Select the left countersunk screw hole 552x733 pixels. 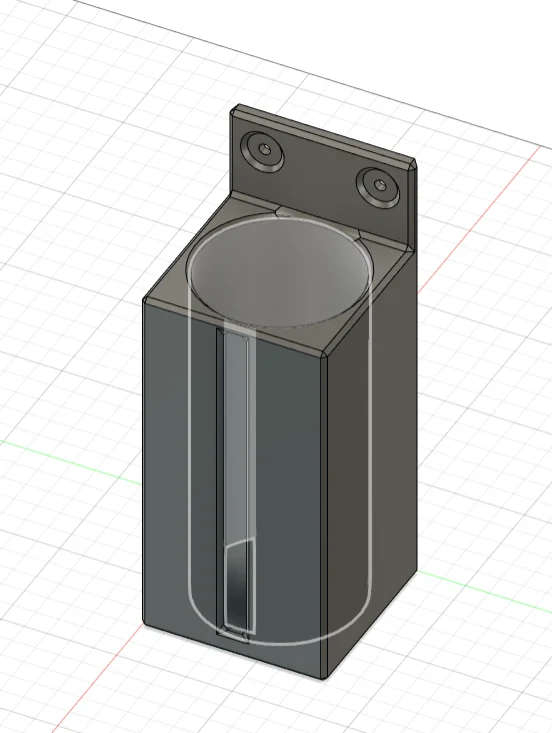(263, 151)
